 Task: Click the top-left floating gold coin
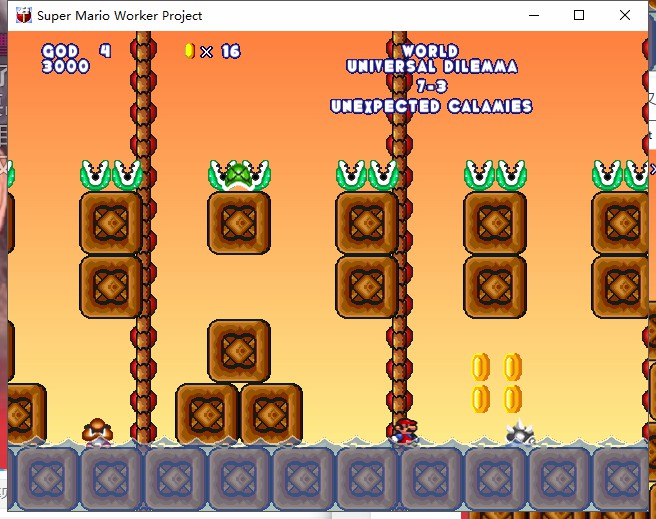tap(480, 367)
